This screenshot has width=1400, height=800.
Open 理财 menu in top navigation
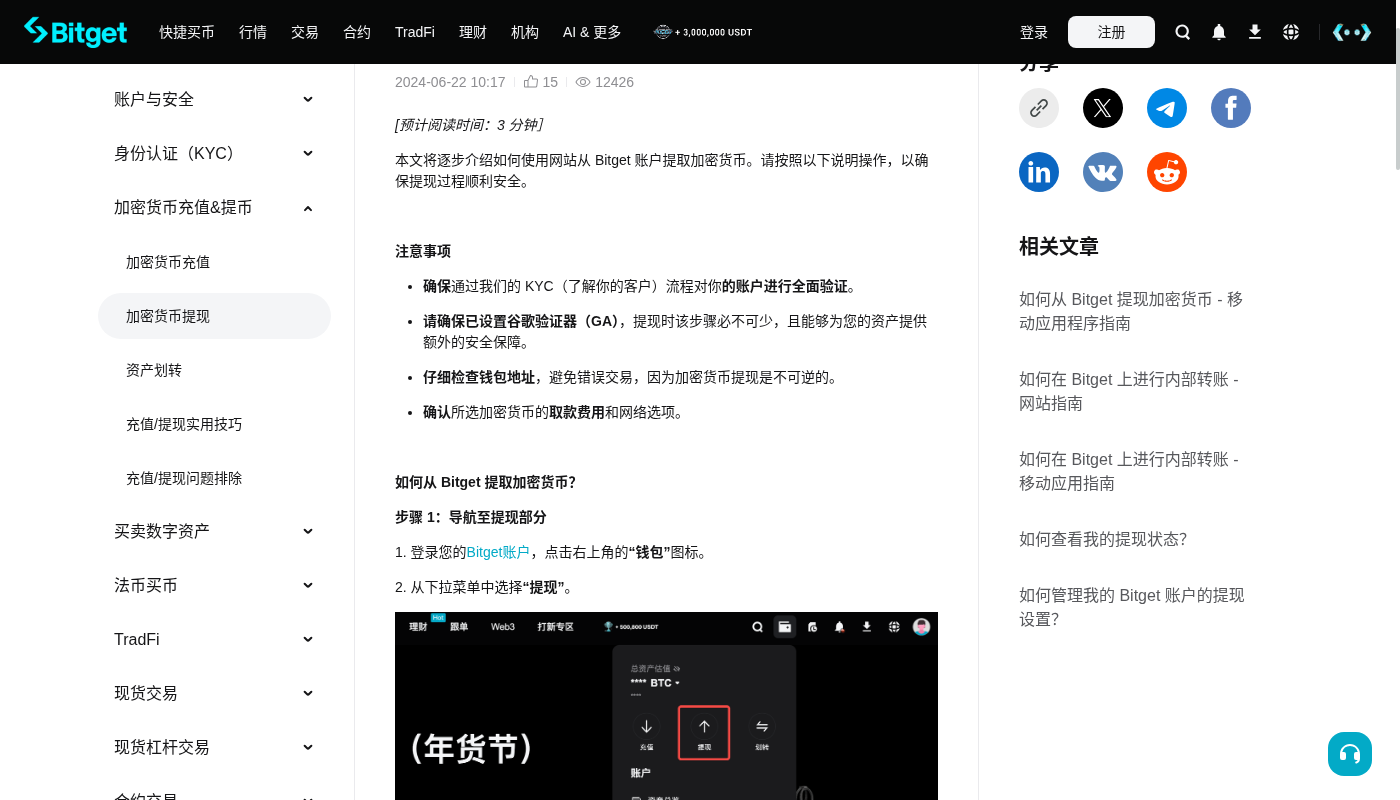473,32
